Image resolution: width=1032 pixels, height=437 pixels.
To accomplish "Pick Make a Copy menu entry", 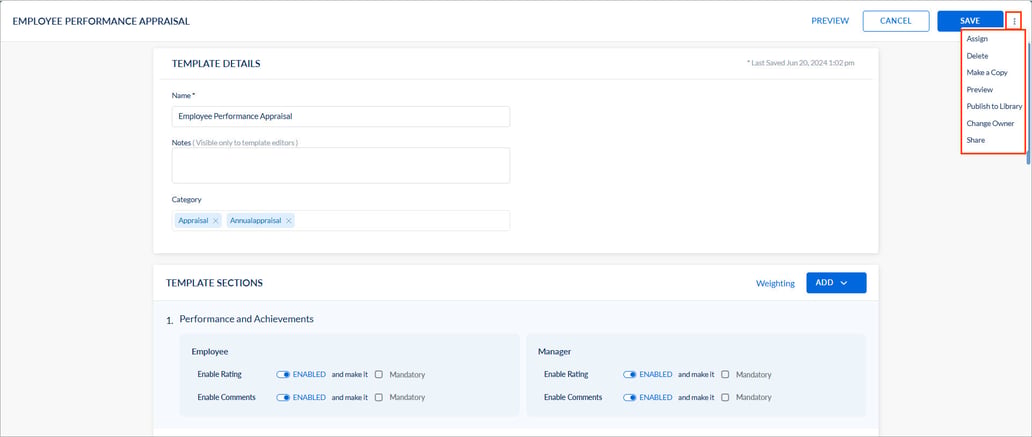I will (x=987, y=72).
